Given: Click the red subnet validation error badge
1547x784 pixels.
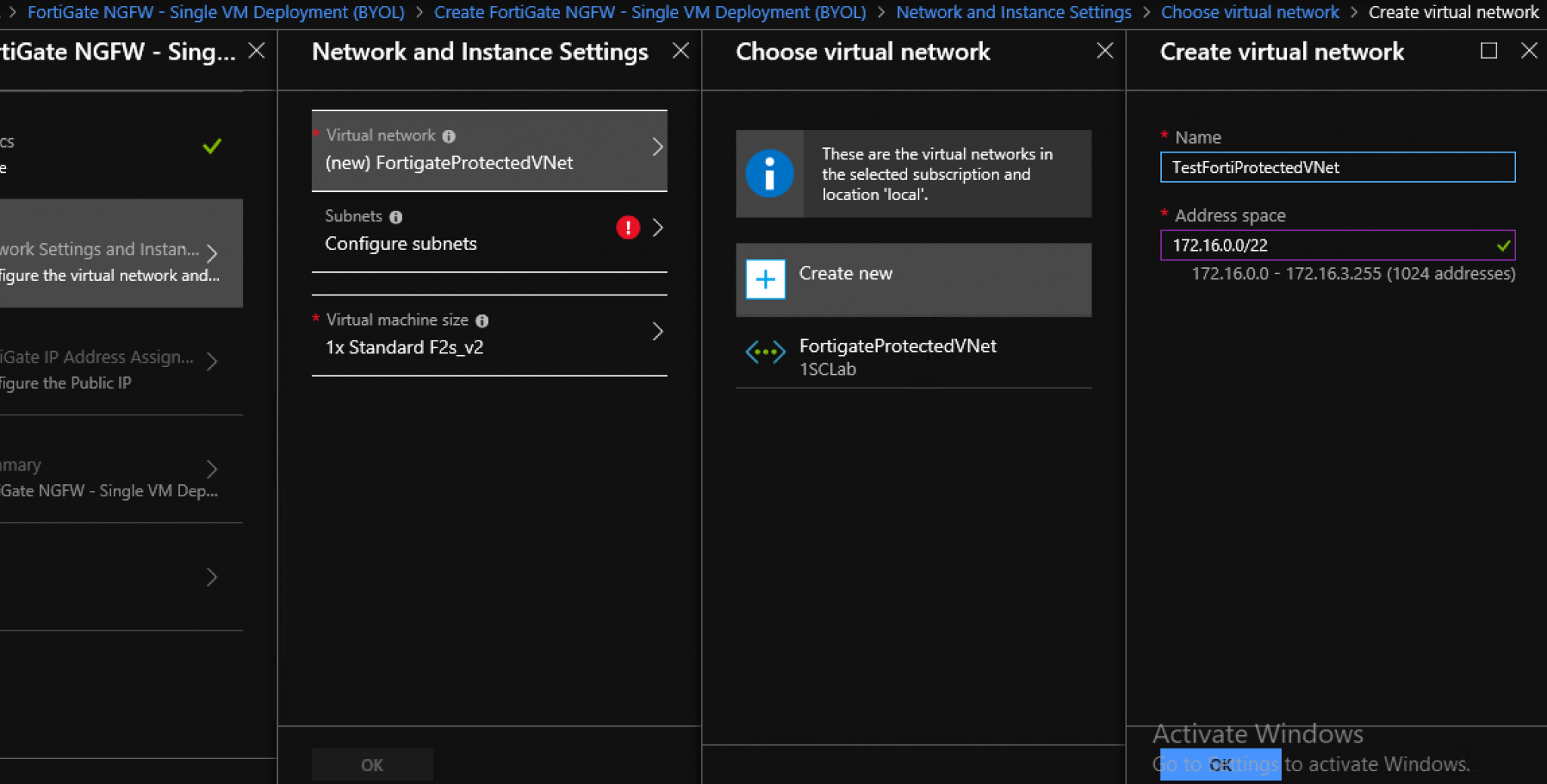Looking at the screenshot, I should (628, 227).
